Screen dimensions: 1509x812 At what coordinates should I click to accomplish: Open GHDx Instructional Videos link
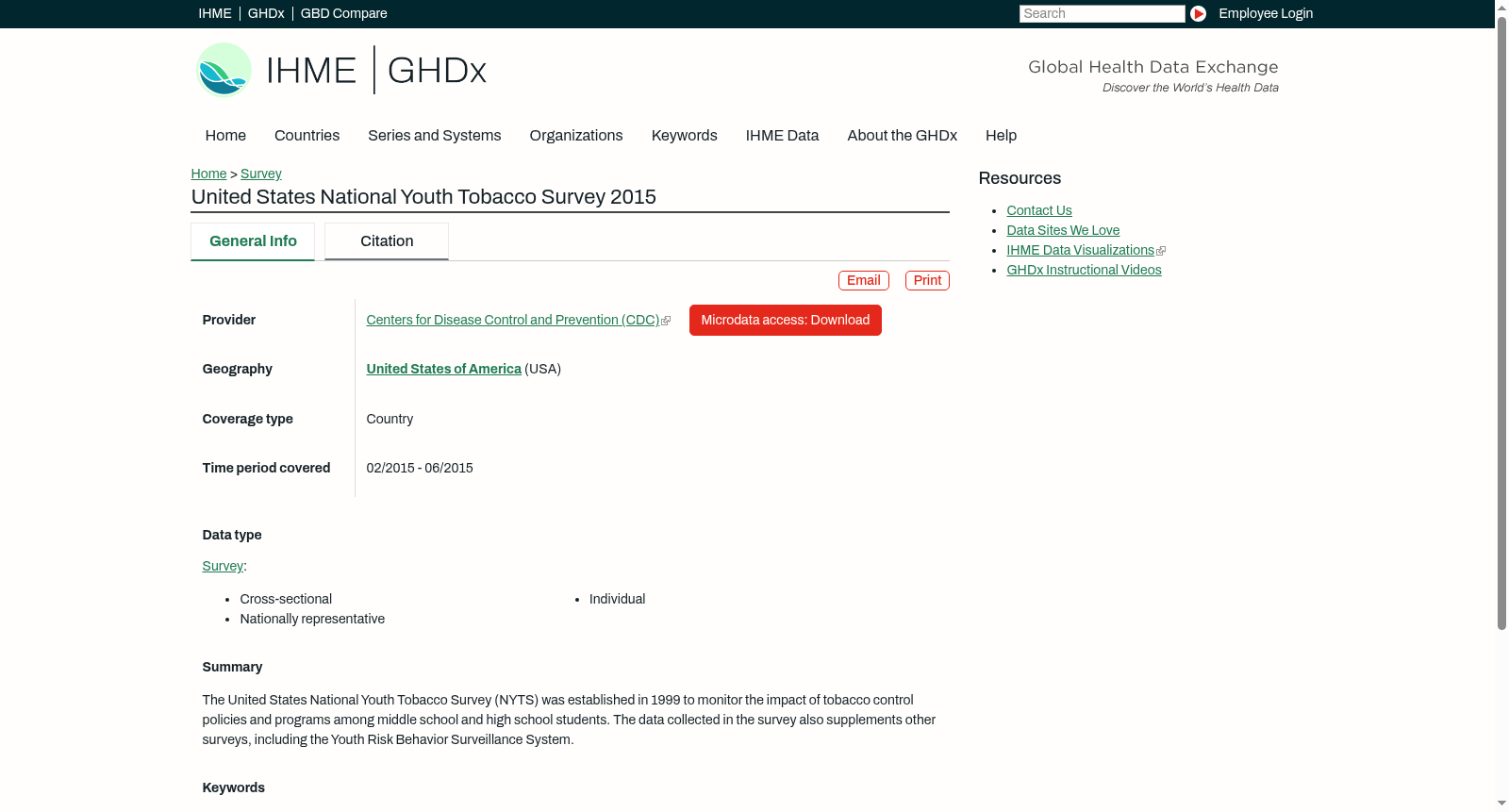(1084, 271)
